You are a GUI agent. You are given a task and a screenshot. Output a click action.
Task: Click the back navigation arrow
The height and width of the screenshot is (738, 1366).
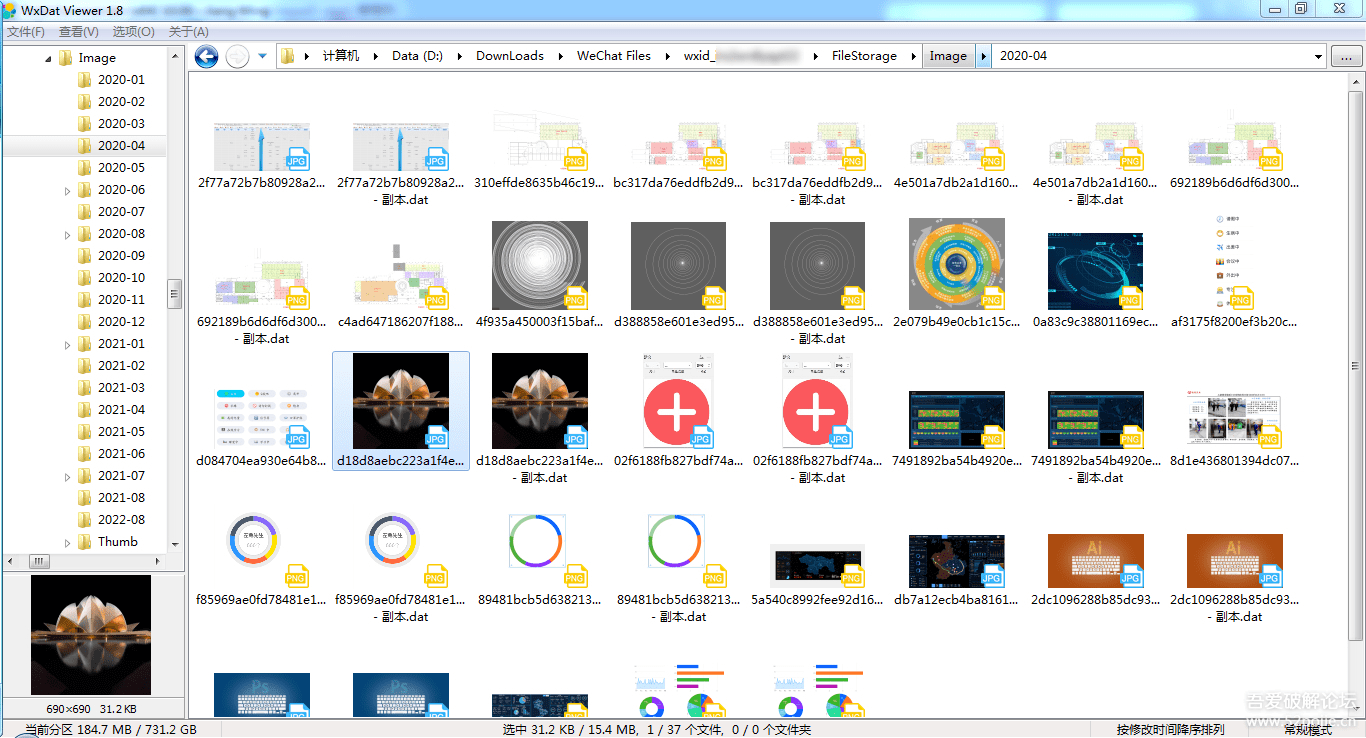205,56
